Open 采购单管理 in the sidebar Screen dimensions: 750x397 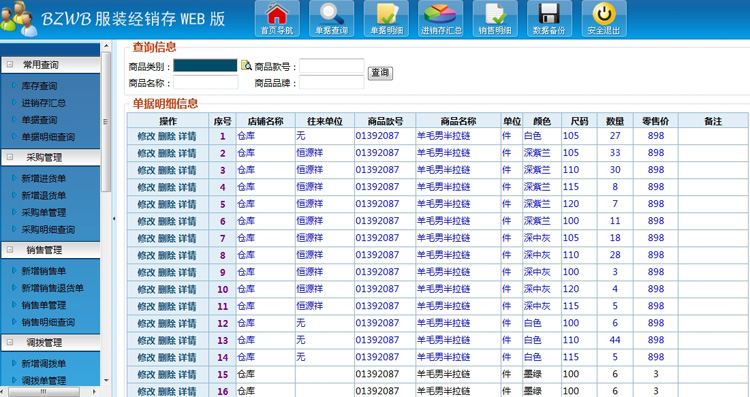44,212
